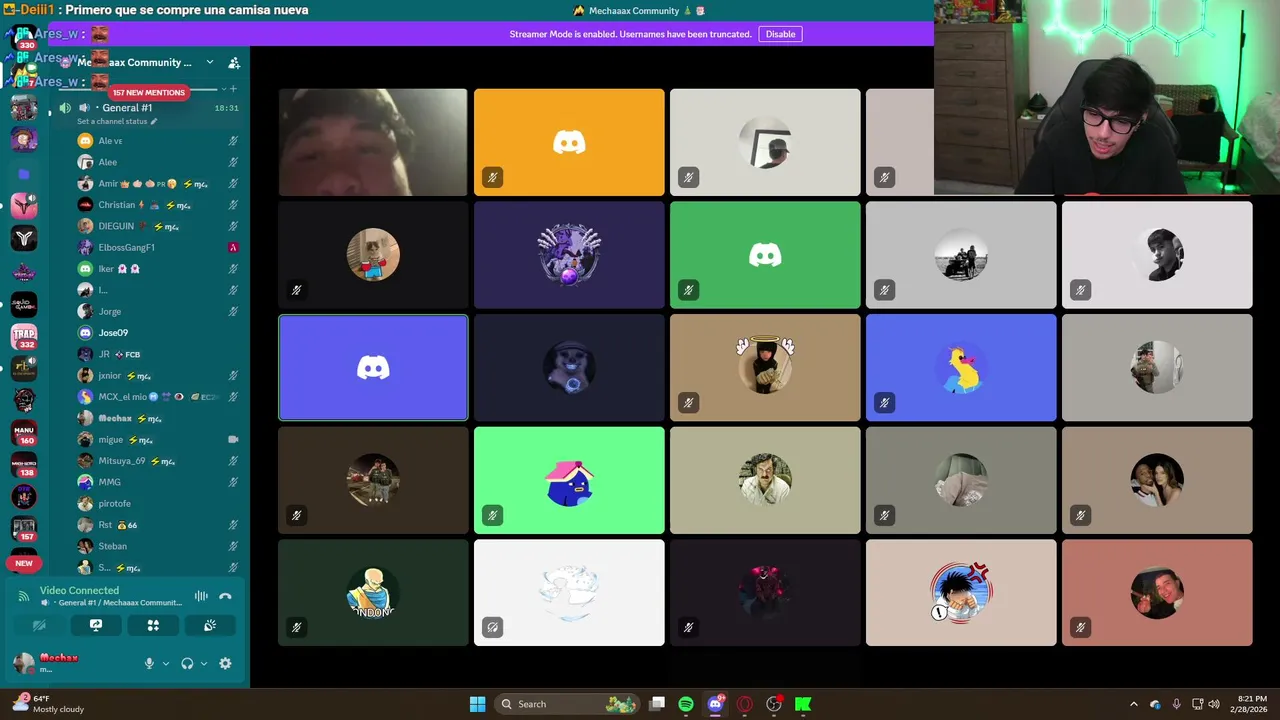Open the MANU server icon with 160 badge
The image size is (1280, 720).
(24, 433)
